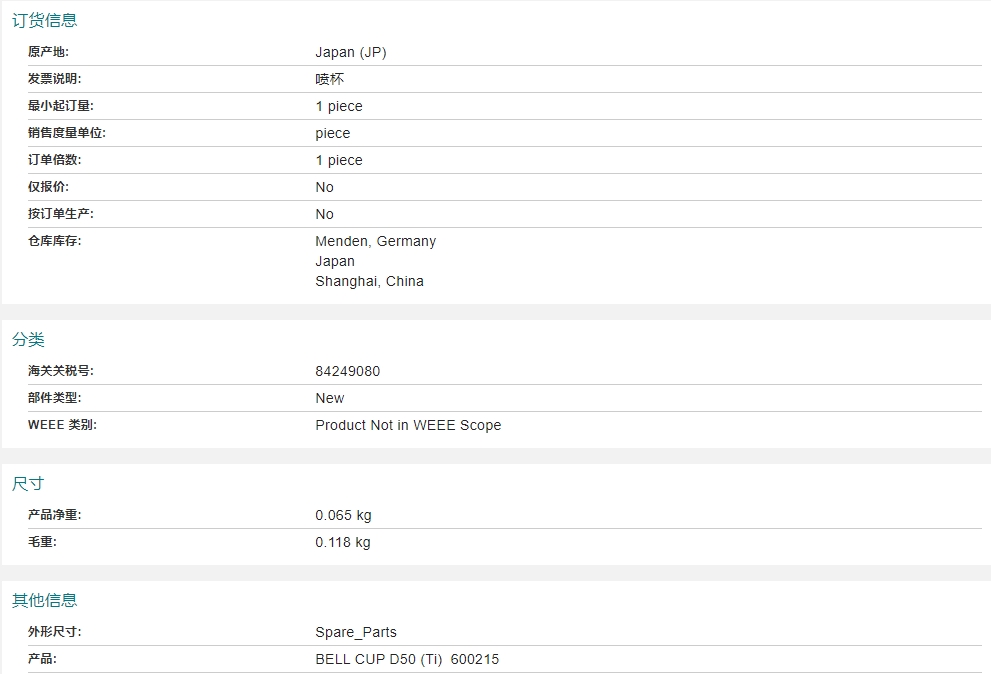Image resolution: width=991 pixels, height=674 pixels.
Task: Select the Japan (JP) origin value
Action: 351,52
